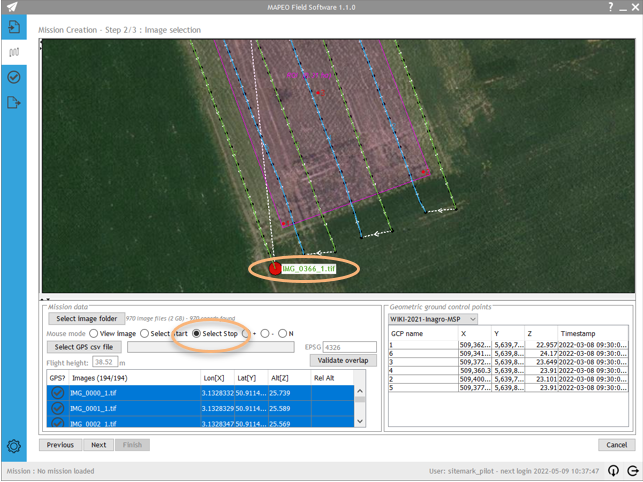Click Rel Alt column header

[332, 378]
